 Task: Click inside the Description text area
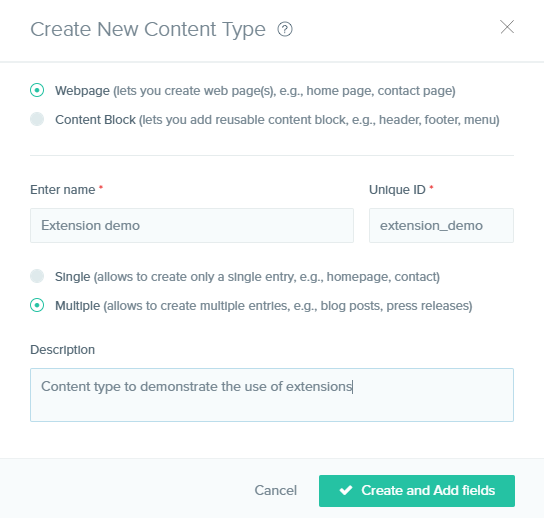tap(272, 395)
